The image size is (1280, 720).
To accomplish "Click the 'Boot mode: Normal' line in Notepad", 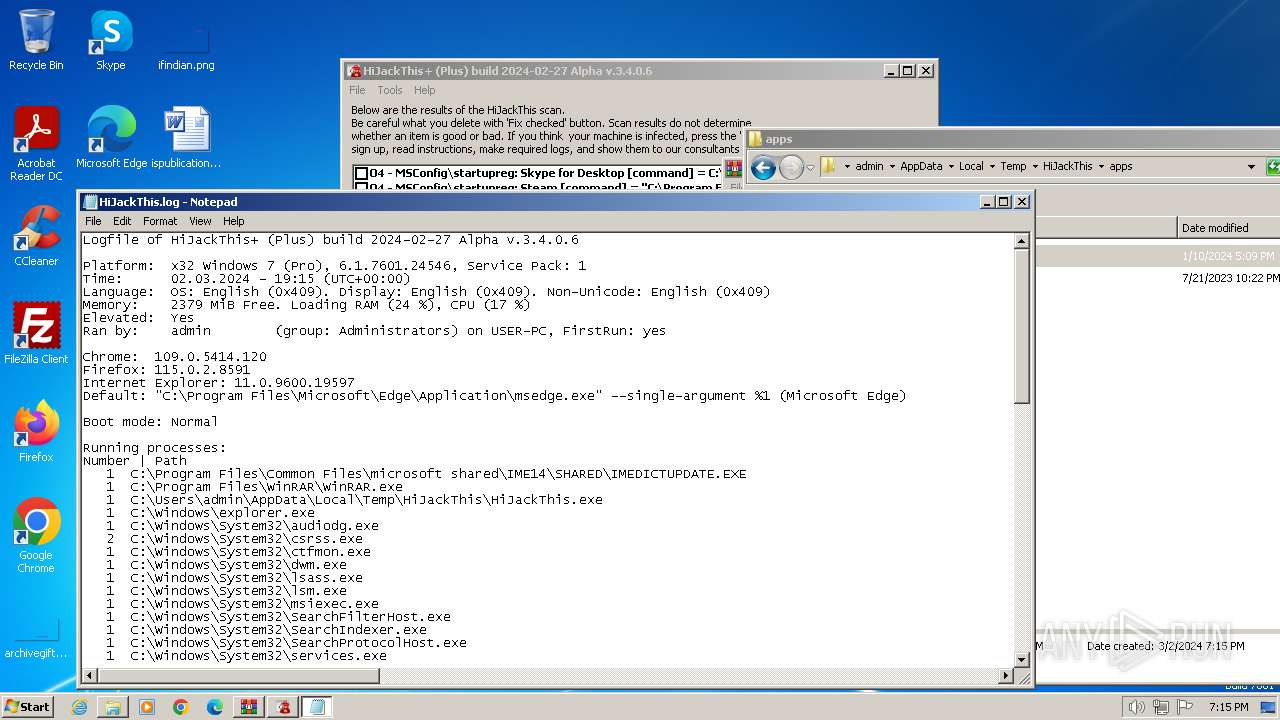I will (150, 422).
